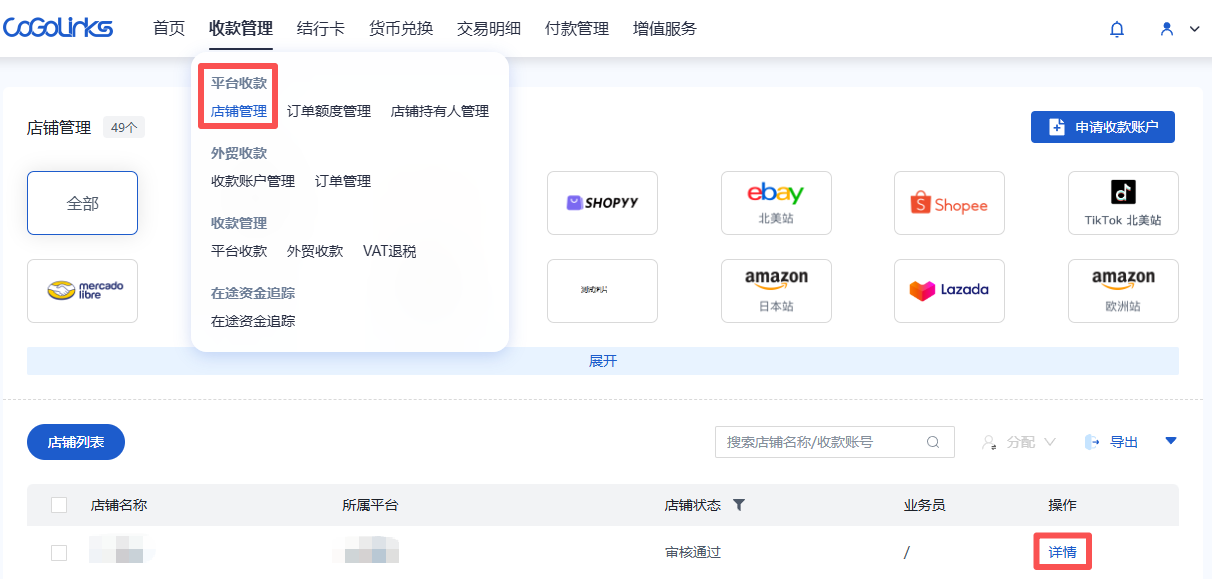
Task: Open 详情 for the first store
Action: [x=1062, y=552]
